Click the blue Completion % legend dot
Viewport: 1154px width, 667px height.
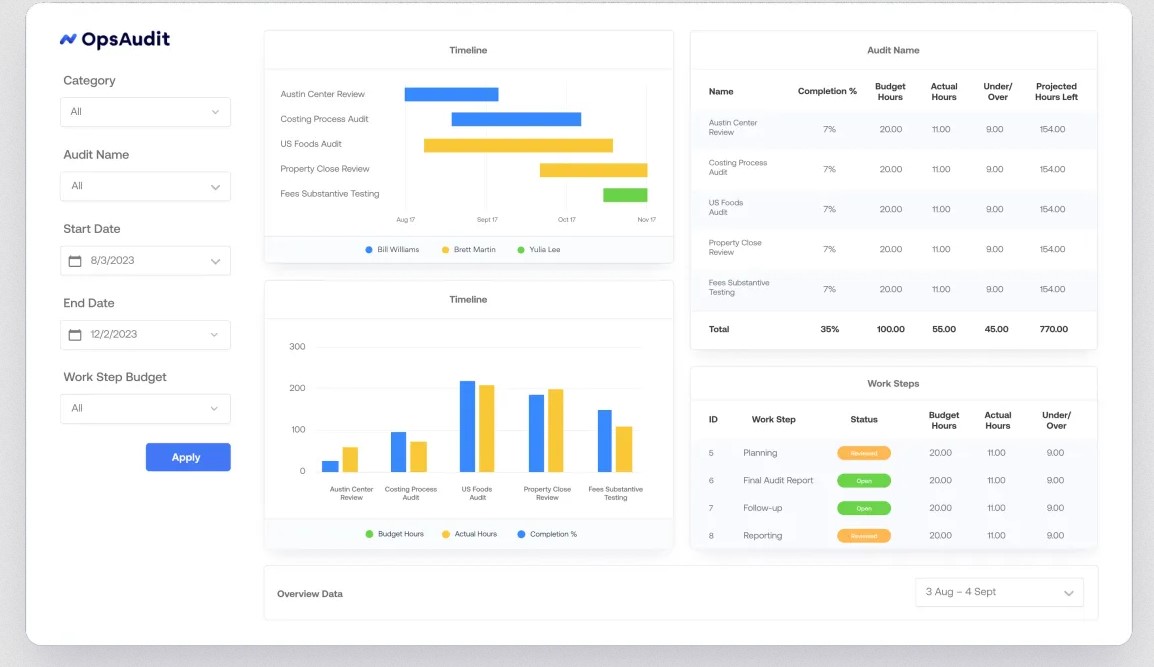point(521,534)
